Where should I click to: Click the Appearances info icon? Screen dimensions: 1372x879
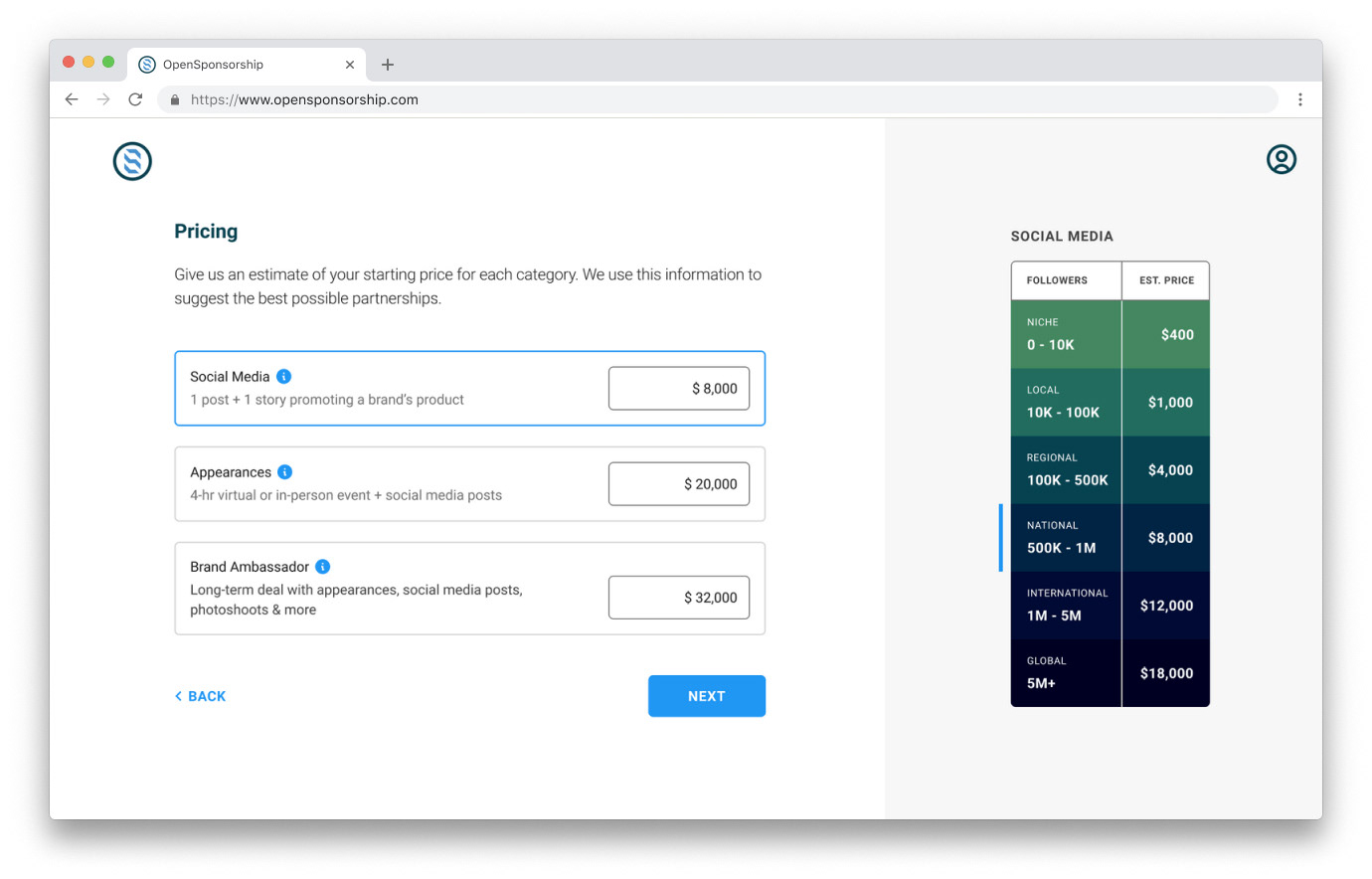point(284,472)
